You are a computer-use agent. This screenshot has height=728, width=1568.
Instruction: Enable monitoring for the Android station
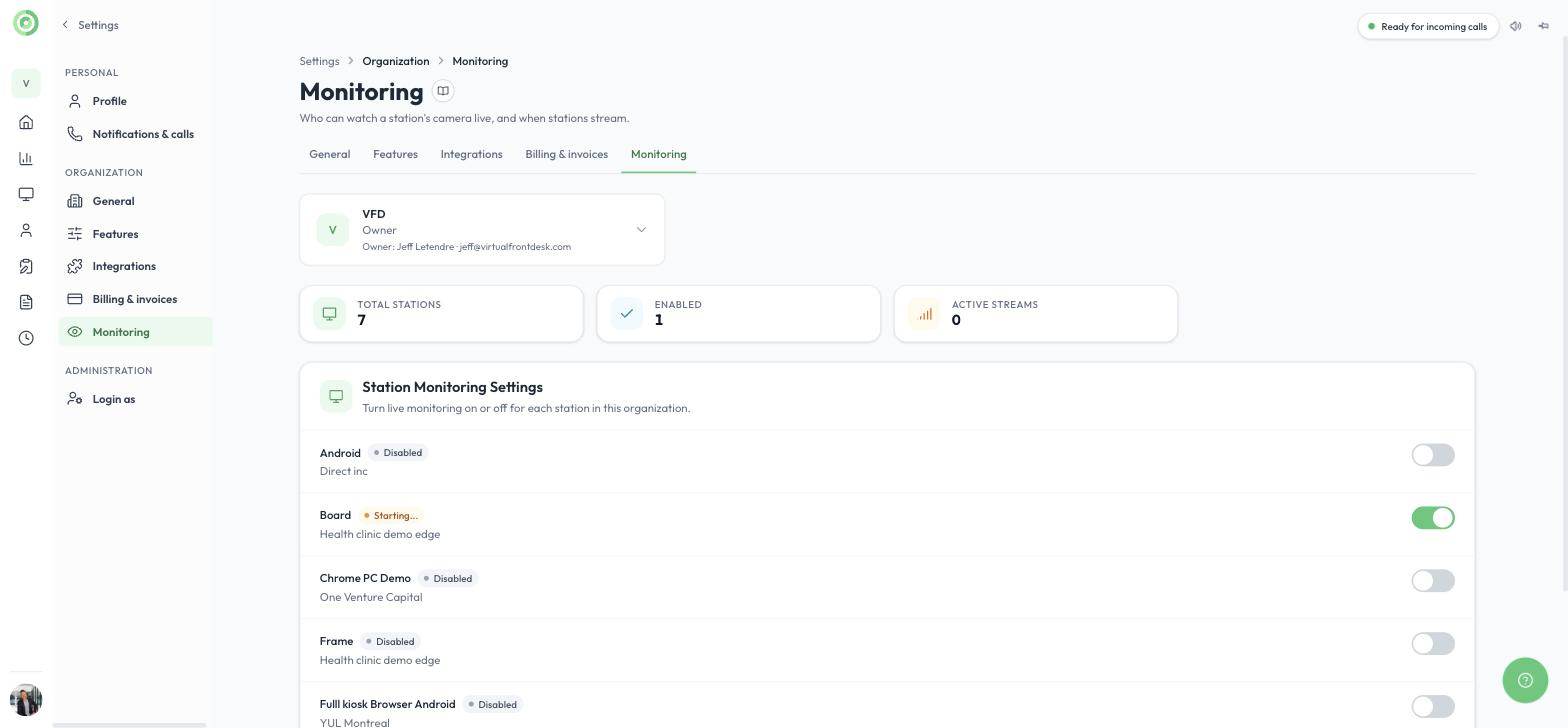1433,455
